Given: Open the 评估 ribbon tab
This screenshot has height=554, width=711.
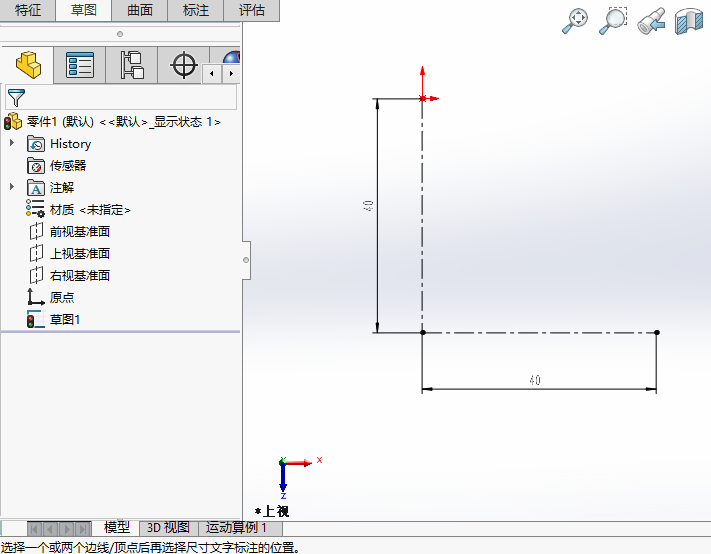Looking at the screenshot, I should (252, 10).
